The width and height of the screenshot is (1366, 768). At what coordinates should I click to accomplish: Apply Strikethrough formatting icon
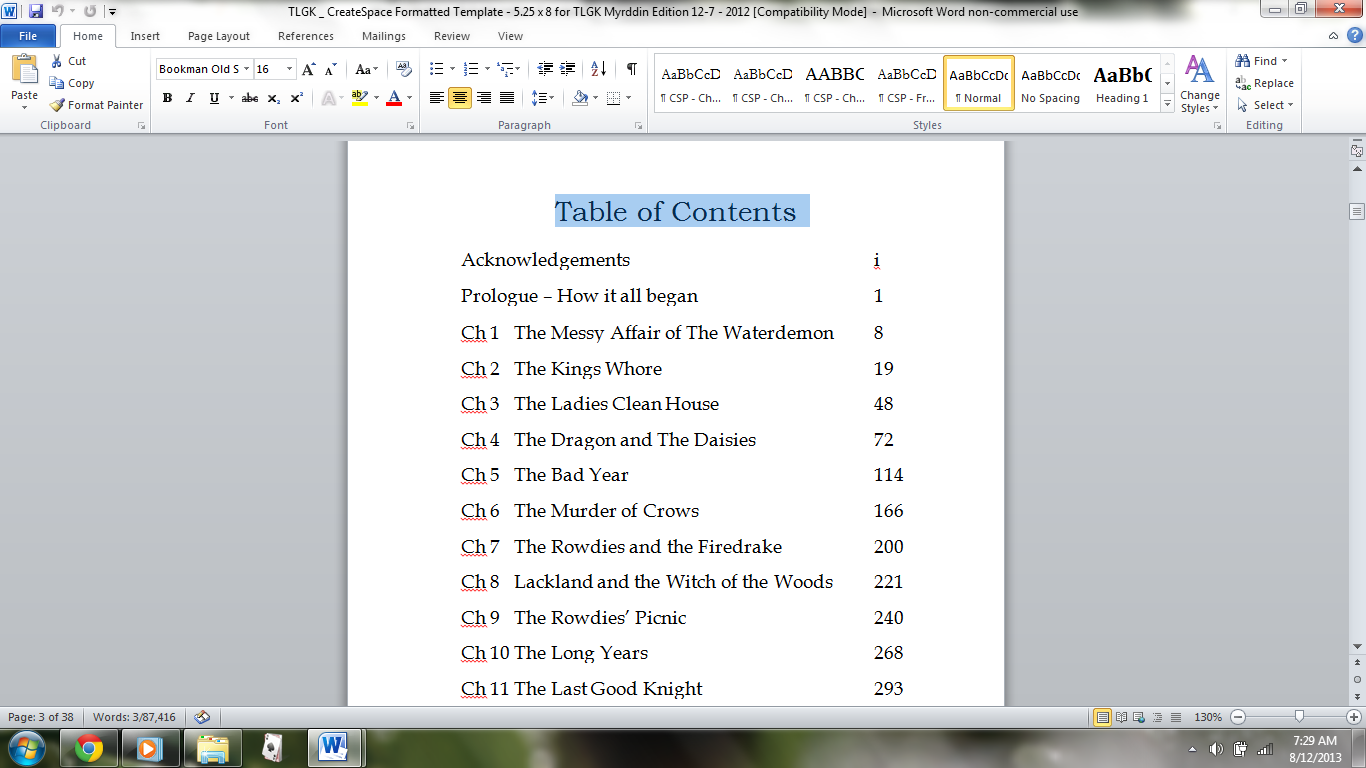click(x=250, y=98)
